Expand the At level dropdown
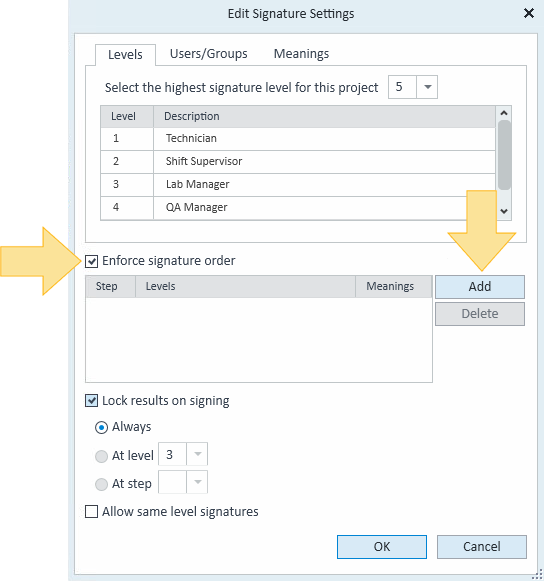The width and height of the screenshot is (544, 581). tap(198, 454)
